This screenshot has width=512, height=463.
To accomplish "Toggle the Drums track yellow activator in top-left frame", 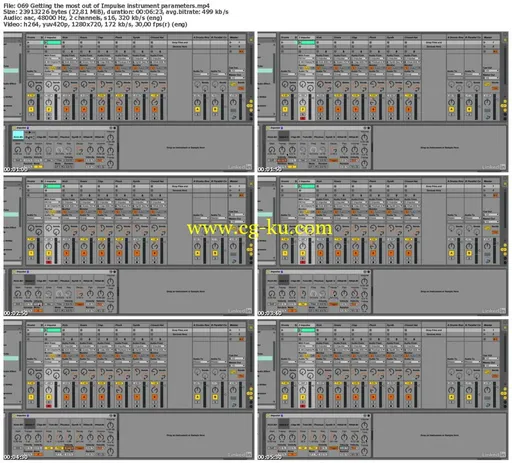I will (x=31, y=109).
